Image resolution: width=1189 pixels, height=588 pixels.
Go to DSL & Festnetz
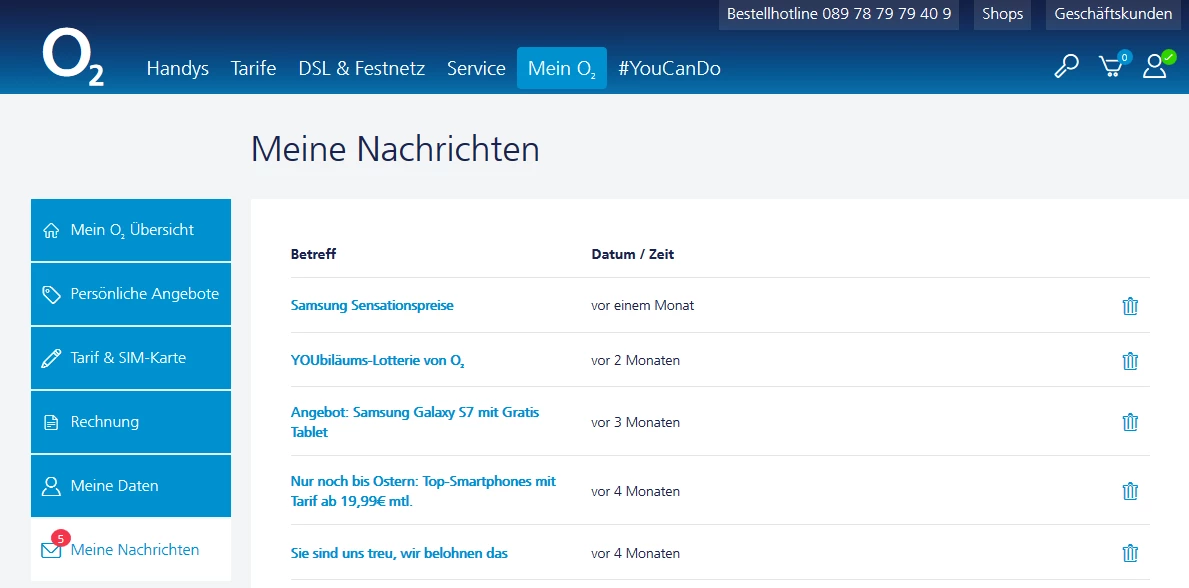click(361, 69)
